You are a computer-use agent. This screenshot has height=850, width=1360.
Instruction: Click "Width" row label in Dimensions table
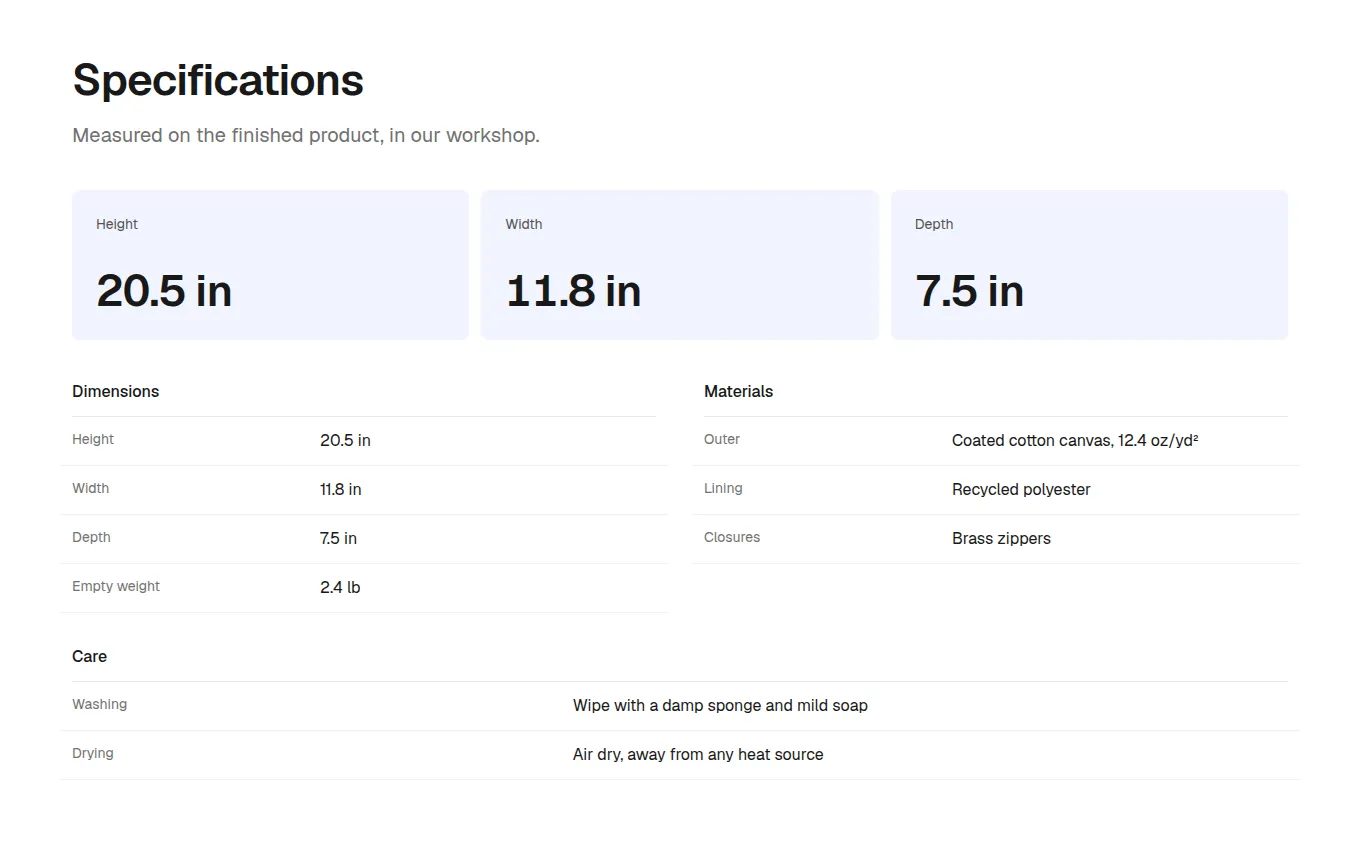(x=90, y=488)
